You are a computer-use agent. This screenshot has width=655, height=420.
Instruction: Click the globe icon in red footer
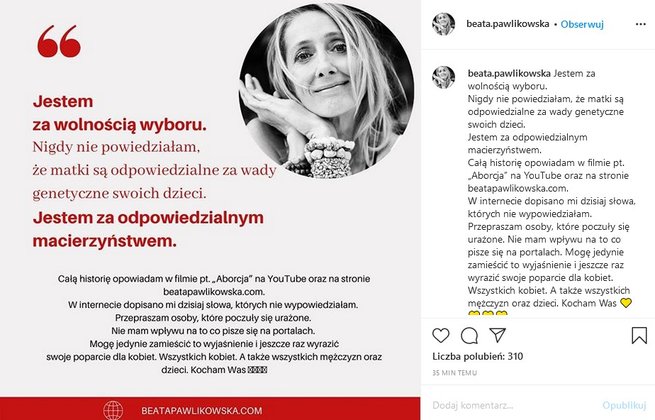click(113, 410)
